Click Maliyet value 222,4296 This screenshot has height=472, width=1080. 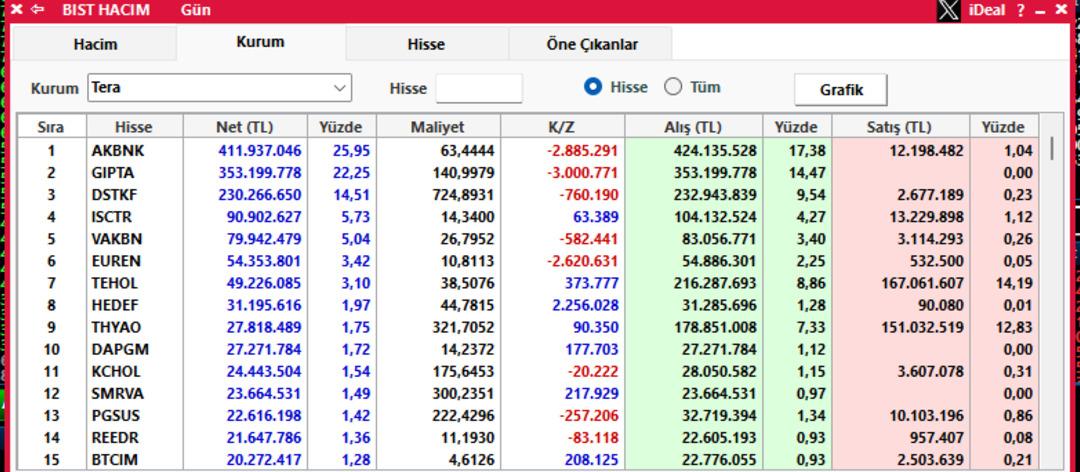(x=464, y=415)
